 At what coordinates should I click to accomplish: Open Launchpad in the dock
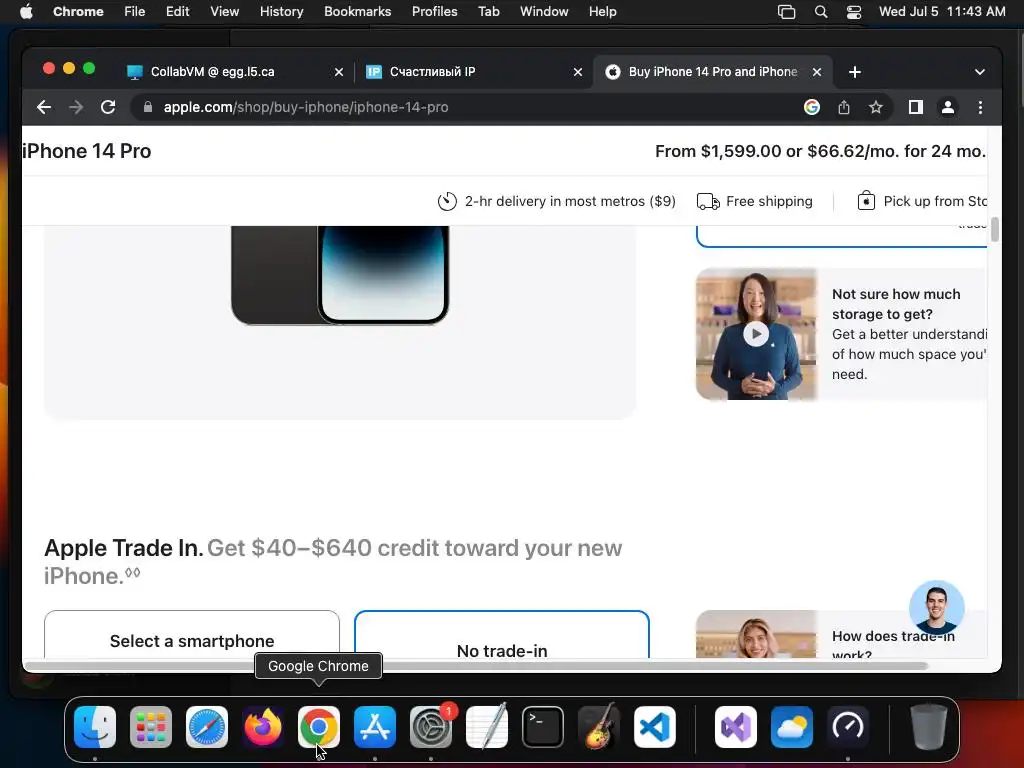151,727
